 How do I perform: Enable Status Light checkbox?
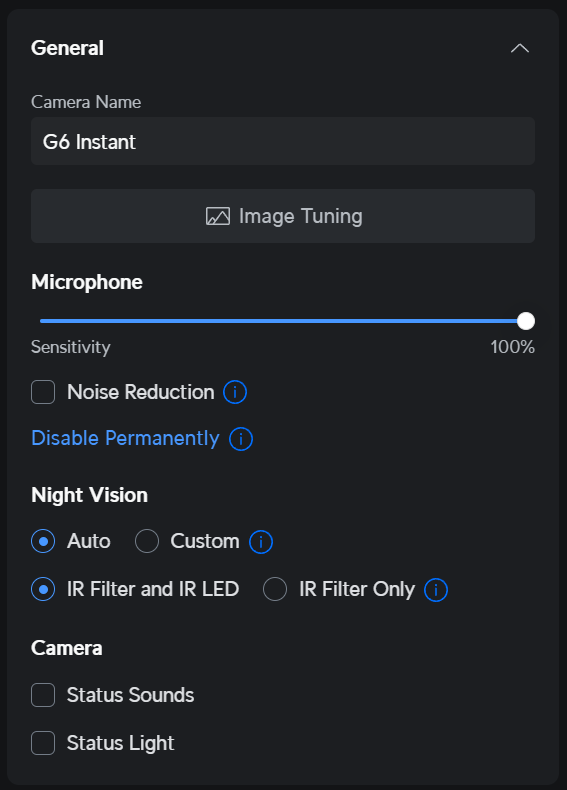pyautogui.click(x=43, y=743)
